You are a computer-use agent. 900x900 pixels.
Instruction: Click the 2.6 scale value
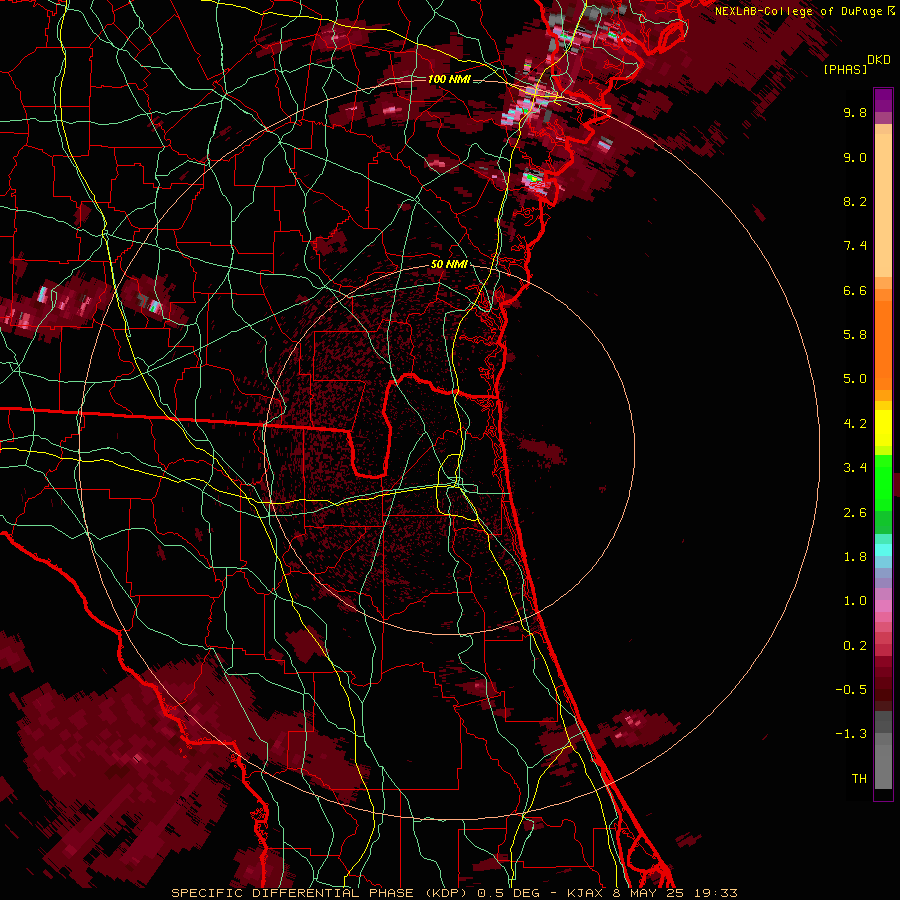click(x=855, y=513)
